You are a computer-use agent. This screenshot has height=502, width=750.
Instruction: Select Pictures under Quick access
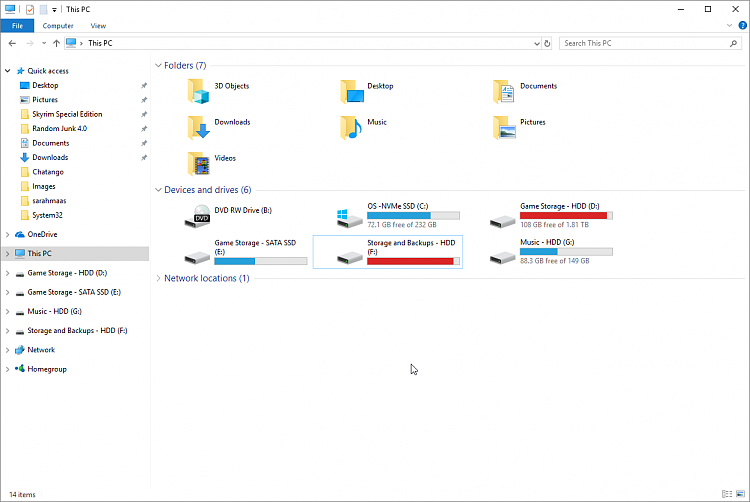click(x=45, y=99)
